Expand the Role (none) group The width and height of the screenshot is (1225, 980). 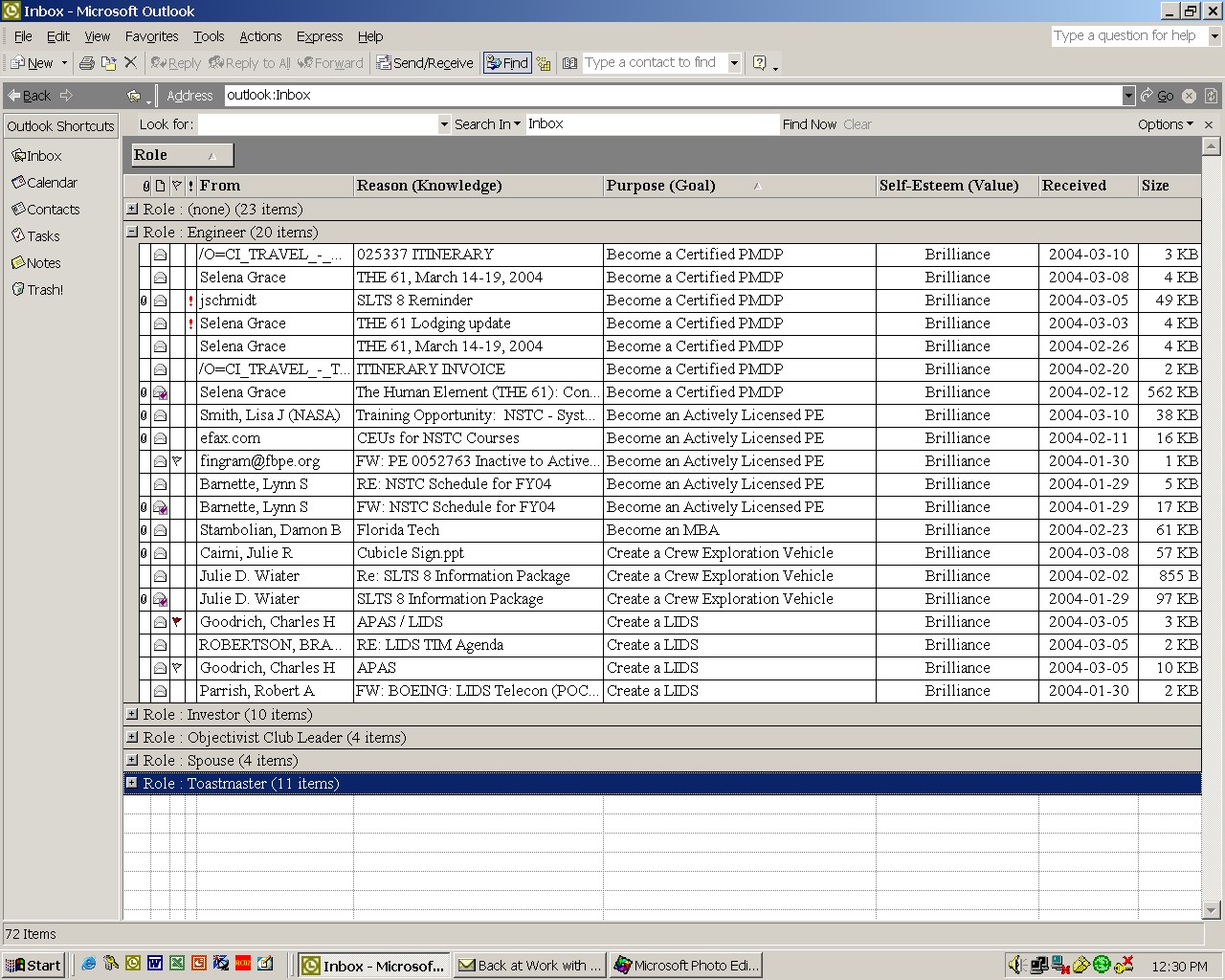pyautogui.click(x=132, y=209)
